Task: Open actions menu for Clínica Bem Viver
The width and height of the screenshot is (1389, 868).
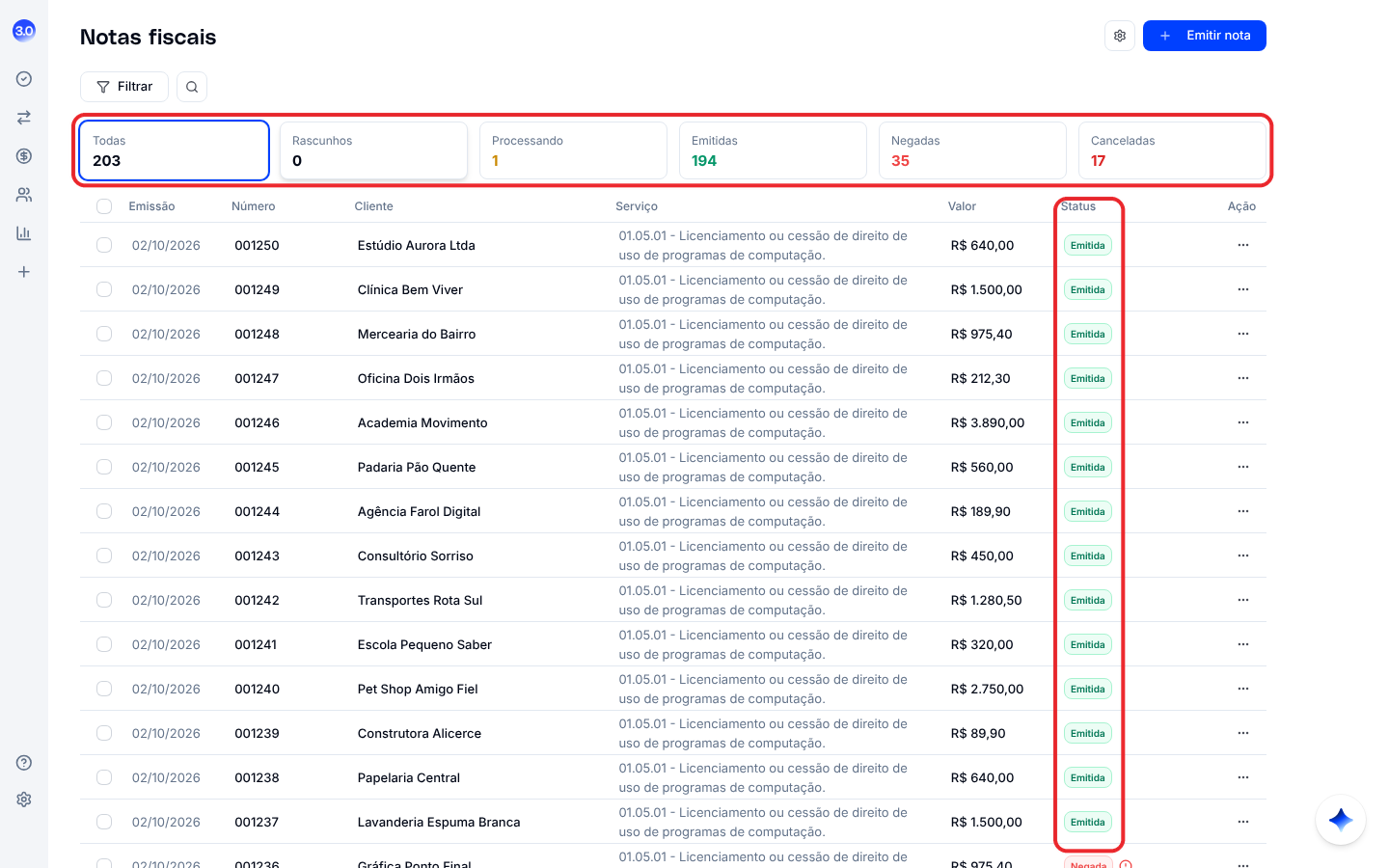Action: click(1243, 289)
